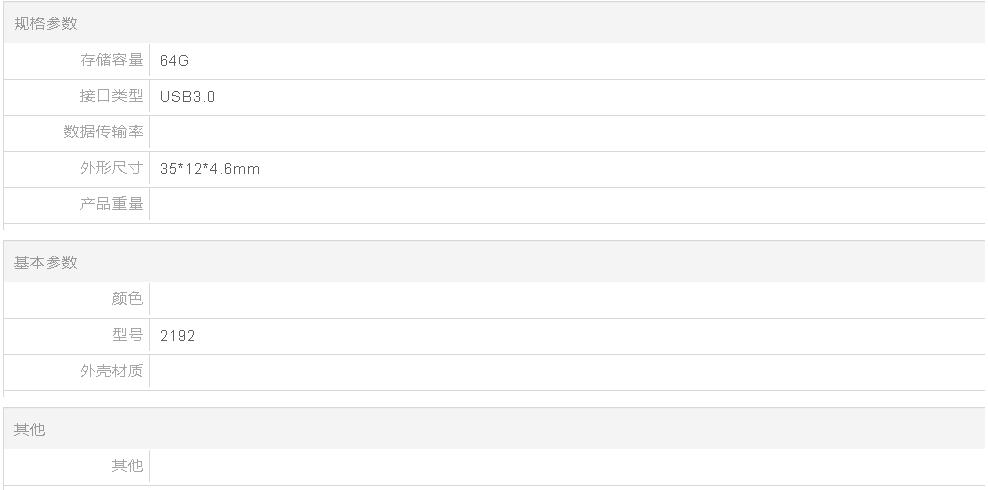
Task: Click the empty 外壳材质 value cell
Action: (567, 372)
